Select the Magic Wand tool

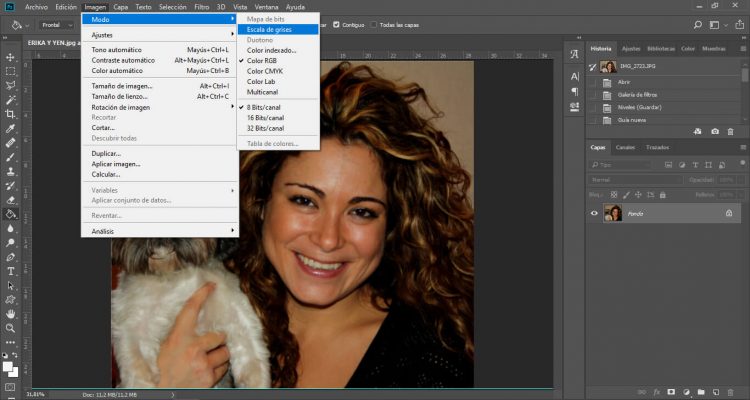[10, 100]
